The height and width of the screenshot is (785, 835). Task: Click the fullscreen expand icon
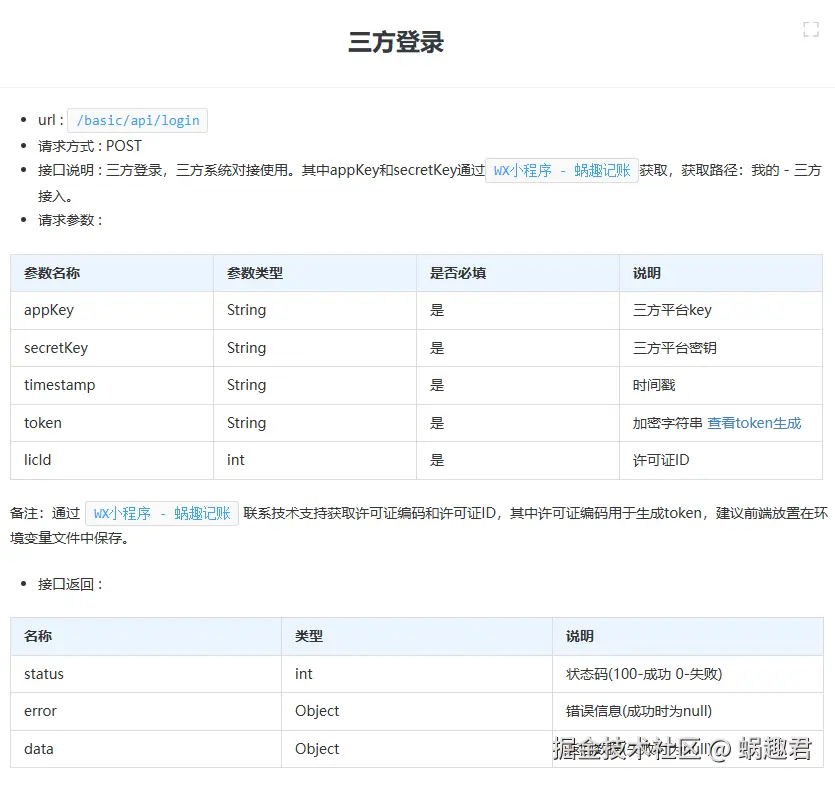[811, 29]
